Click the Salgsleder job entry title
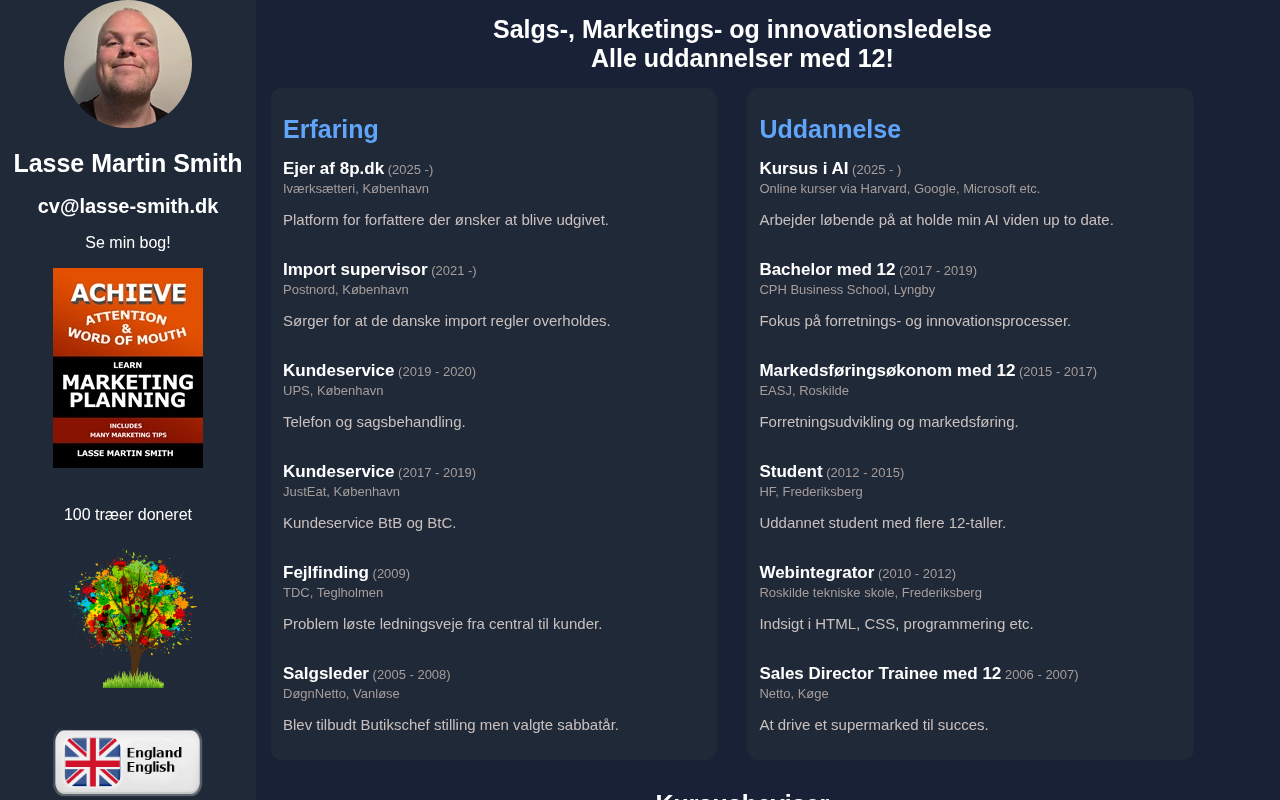Image resolution: width=1280 pixels, height=800 pixels. tap(326, 673)
